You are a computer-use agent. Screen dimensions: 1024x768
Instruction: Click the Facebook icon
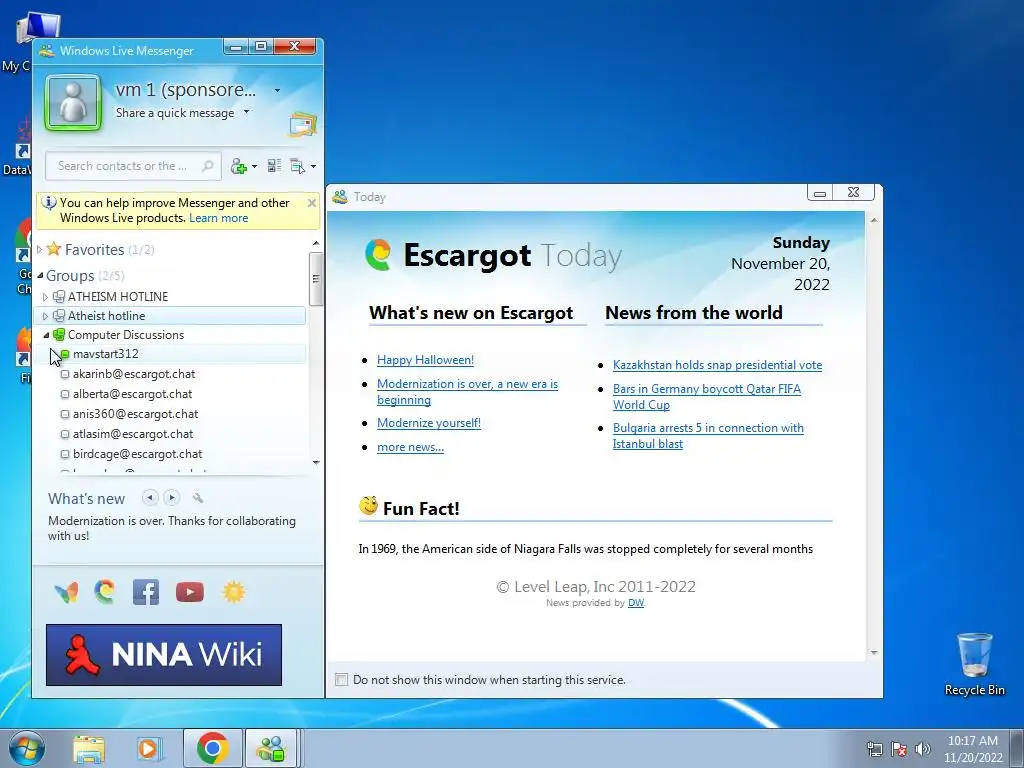pyautogui.click(x=146, y=592)
